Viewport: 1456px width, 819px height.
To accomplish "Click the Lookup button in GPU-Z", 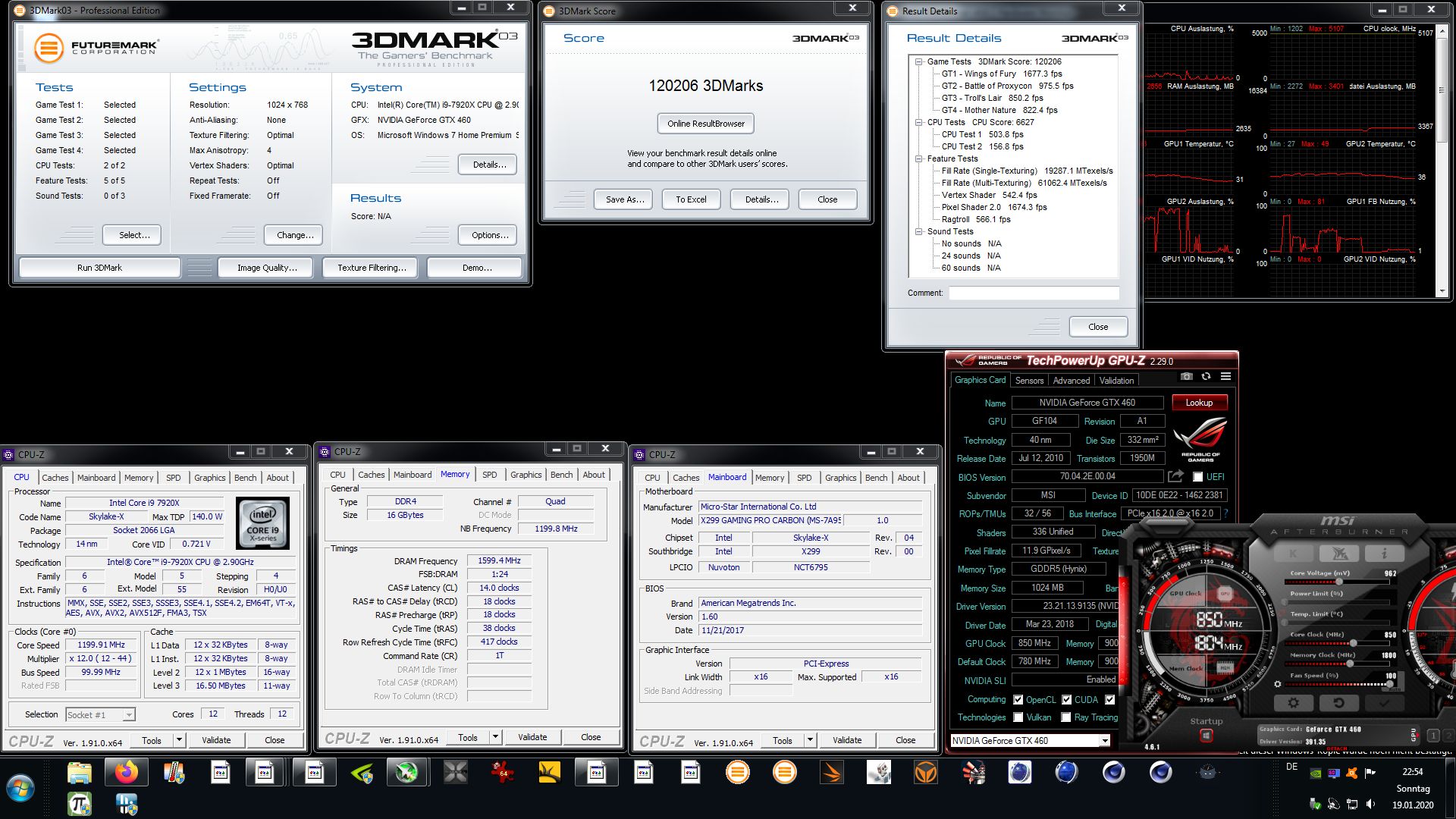I will click(x=1199, y=403).
